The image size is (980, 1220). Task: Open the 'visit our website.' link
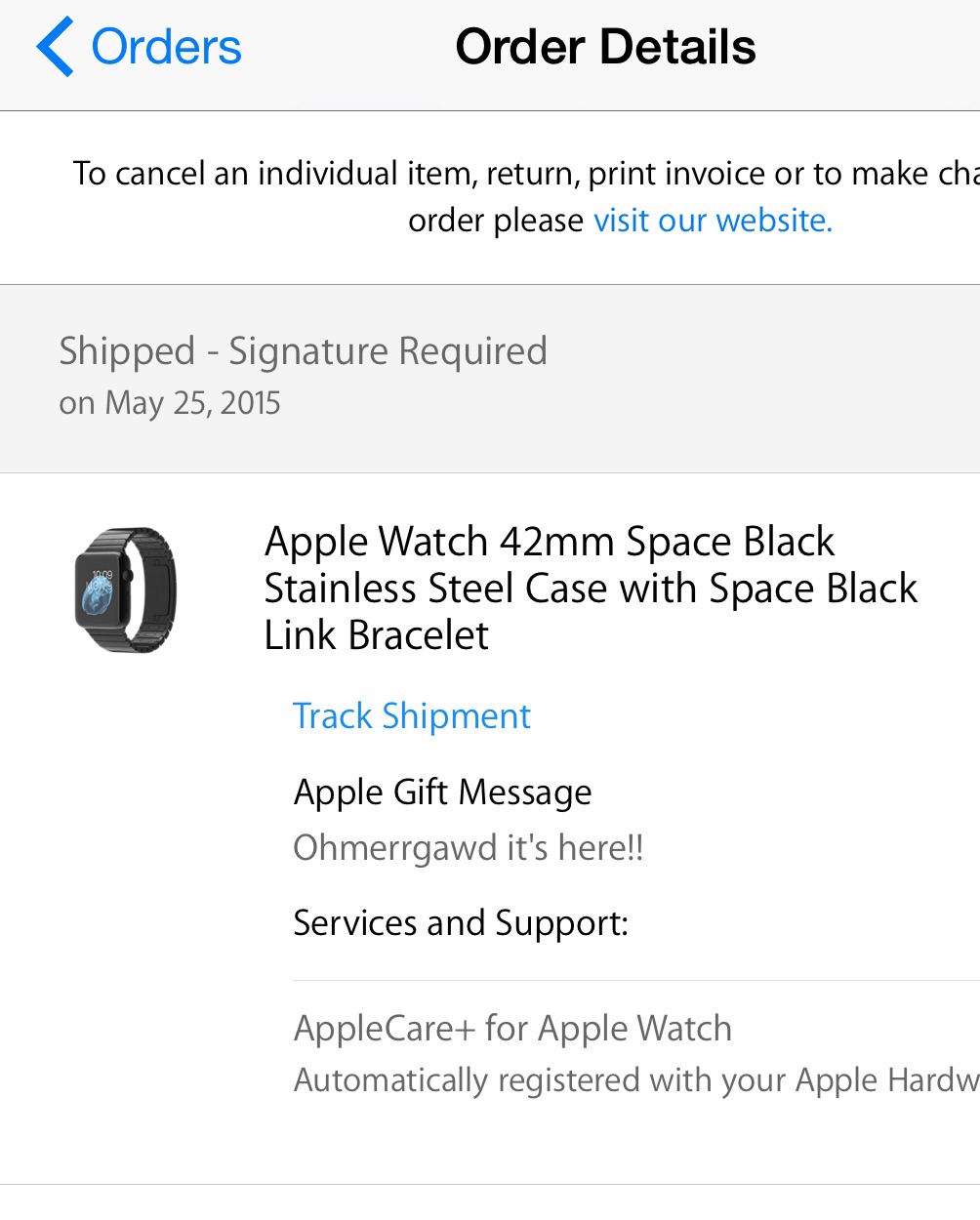pyautogui.click(x=713, y=221)
